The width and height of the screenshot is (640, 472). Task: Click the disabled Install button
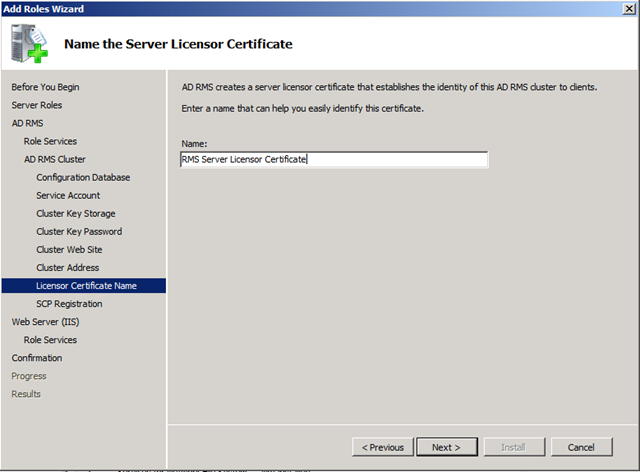click(x=513, y=447)
